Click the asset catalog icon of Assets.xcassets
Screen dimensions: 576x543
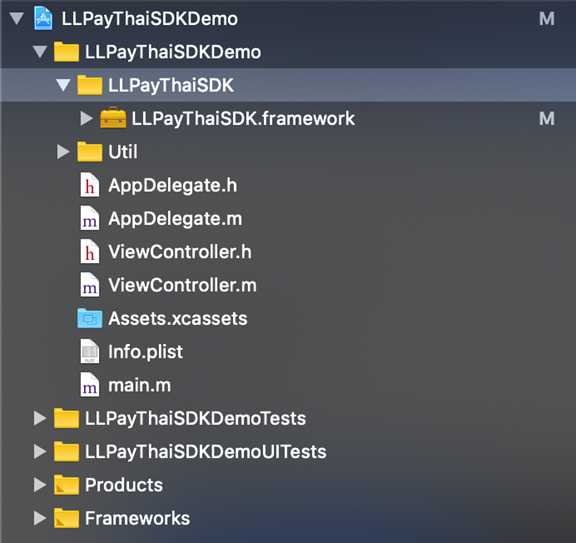click(x=90, y=318)
